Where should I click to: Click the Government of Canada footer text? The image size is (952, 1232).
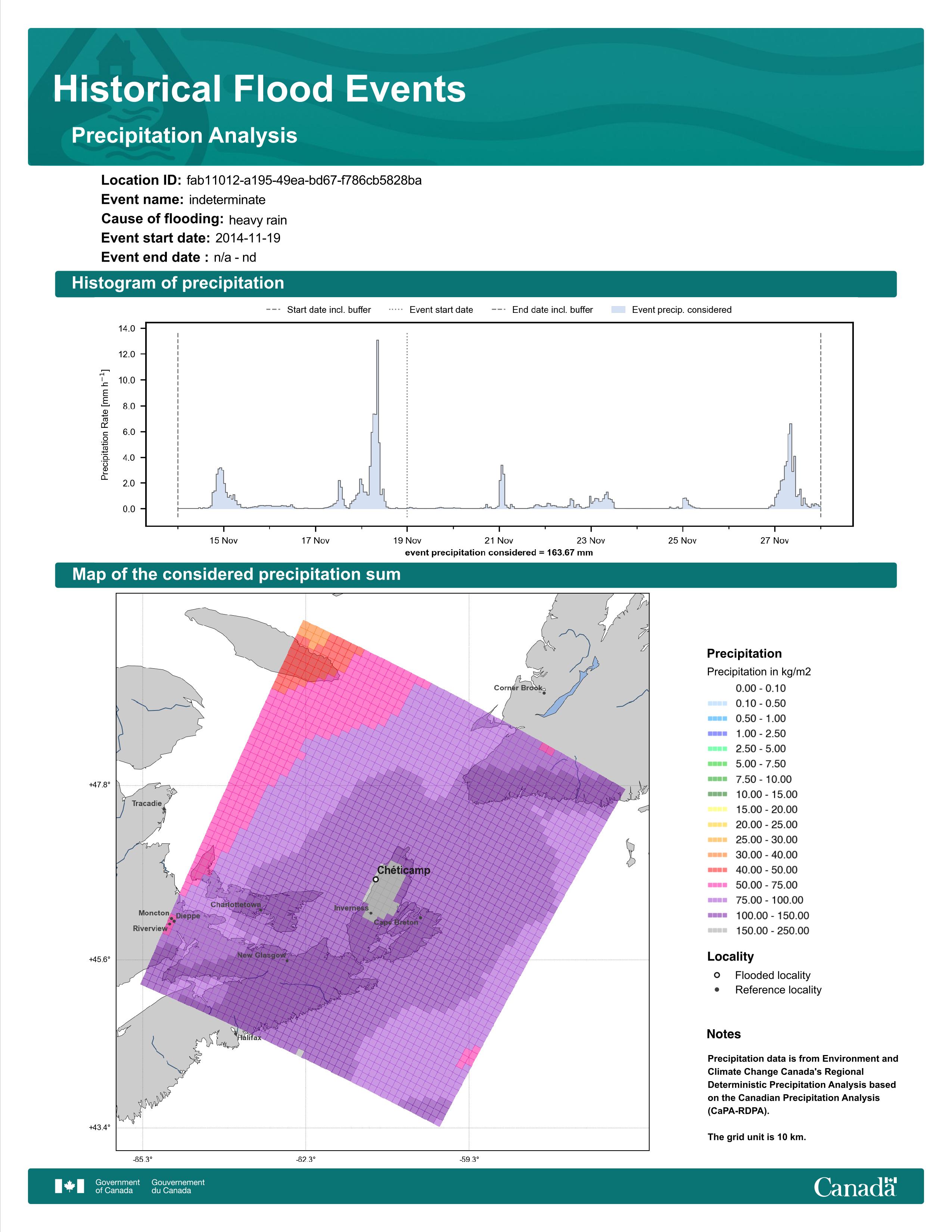coord(117,1186)
